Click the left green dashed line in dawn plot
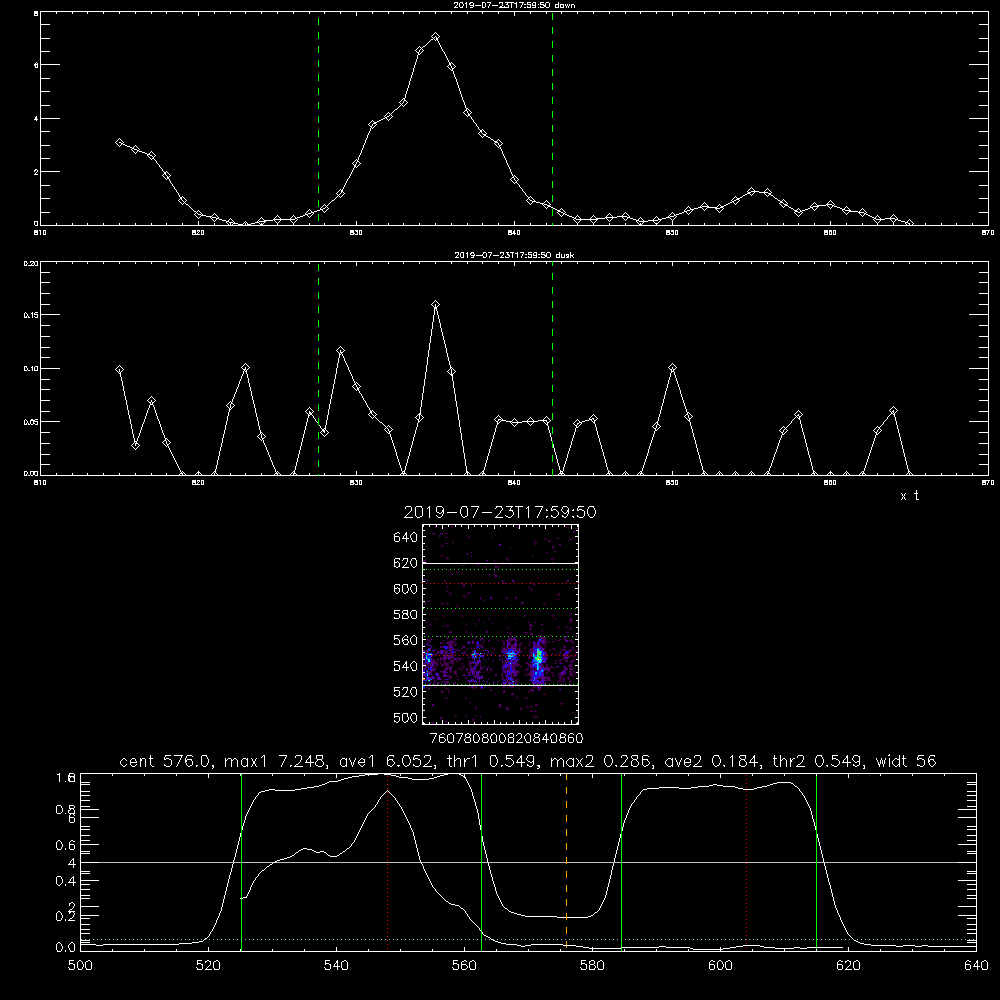Viewport: 1000px width, 1000px height. pyautogui.click(x=318, y=118)
